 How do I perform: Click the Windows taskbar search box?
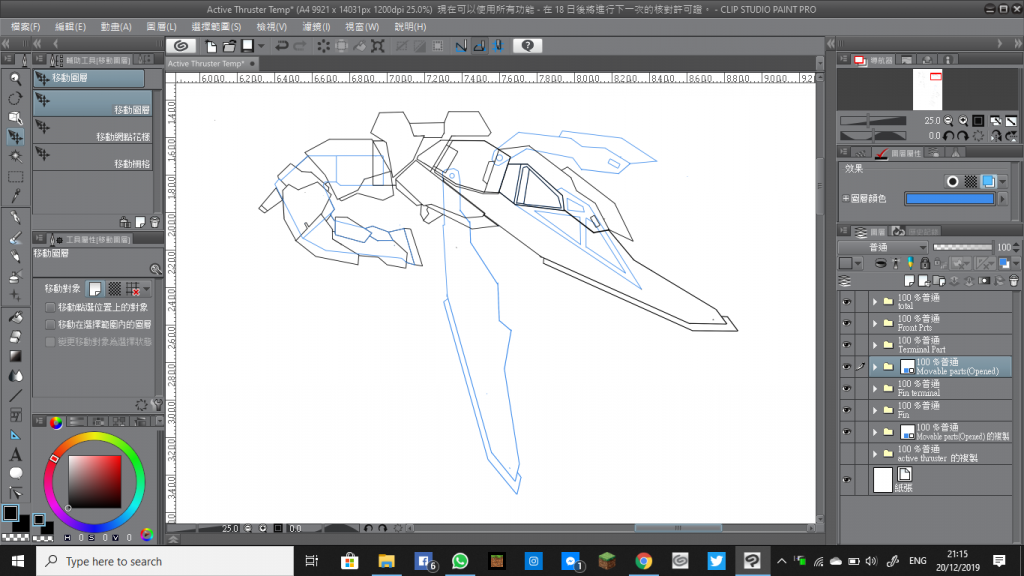pyautogui.click(x=165, y=561)
